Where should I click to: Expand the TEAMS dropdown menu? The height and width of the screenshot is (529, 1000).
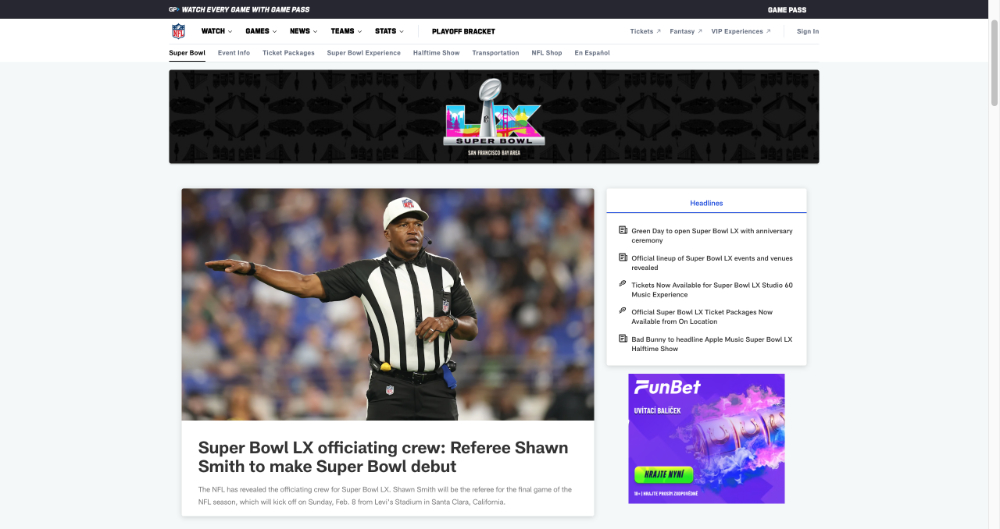(x=346, y=31)
